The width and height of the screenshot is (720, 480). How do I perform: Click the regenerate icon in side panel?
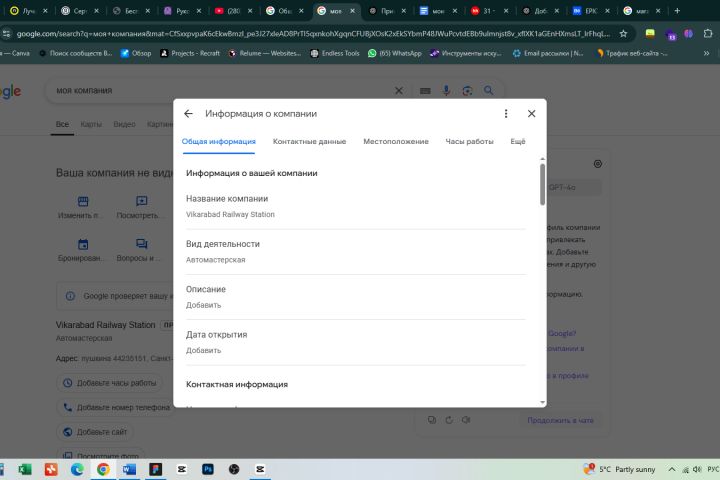pyautogui.click(x=449, y=420)
